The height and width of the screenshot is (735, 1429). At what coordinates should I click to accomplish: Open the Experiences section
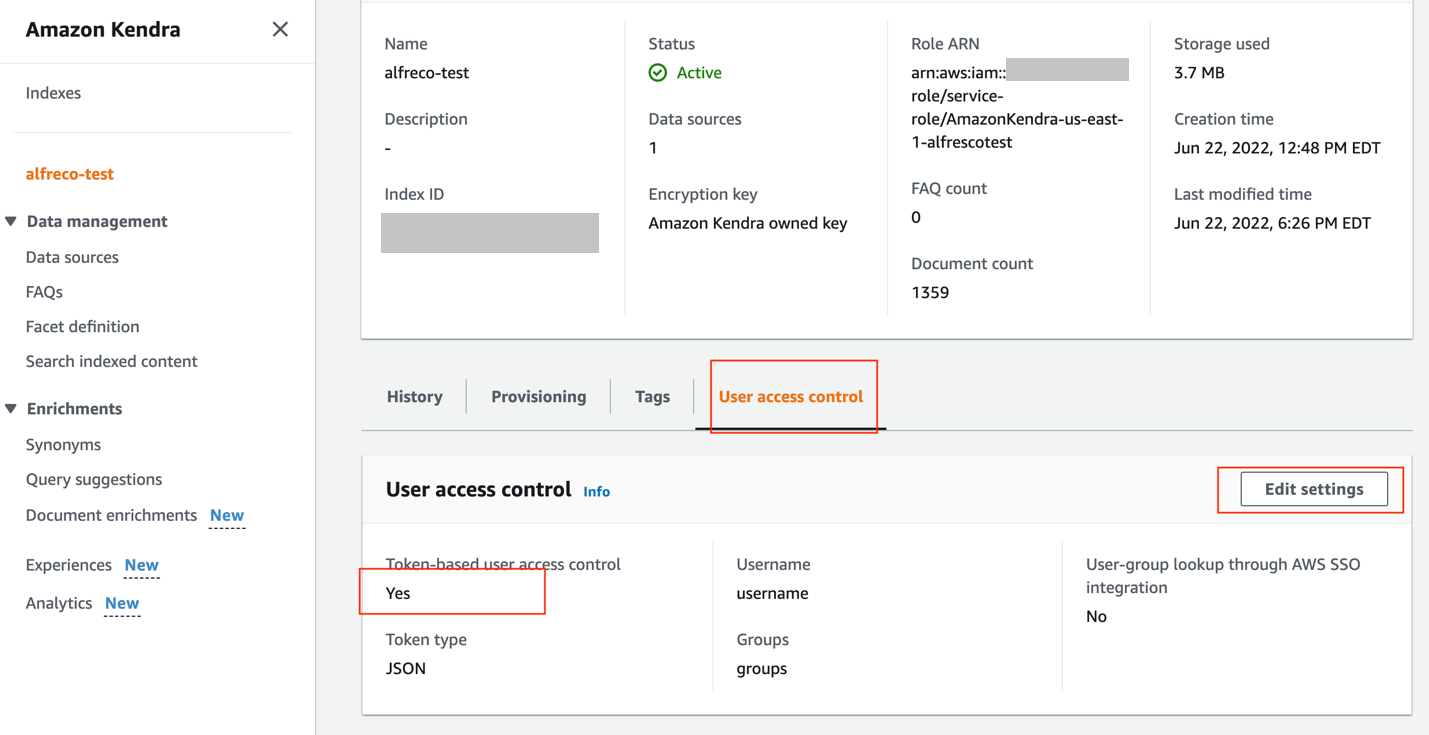click(68, 565)
